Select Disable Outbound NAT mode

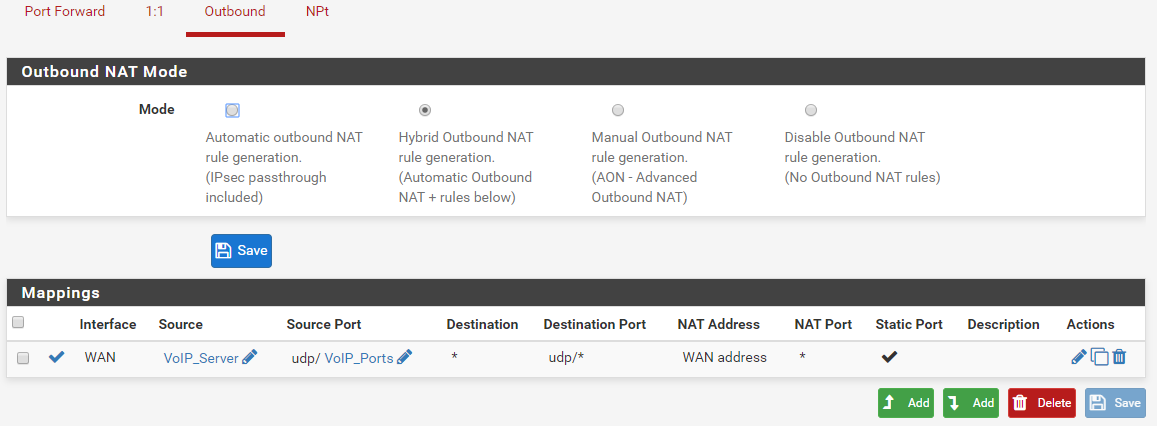pyautogui.click(x=811, y=110)
